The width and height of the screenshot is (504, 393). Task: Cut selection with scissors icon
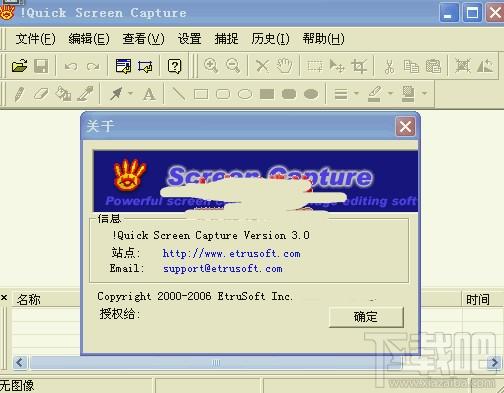tap(389, 66)
